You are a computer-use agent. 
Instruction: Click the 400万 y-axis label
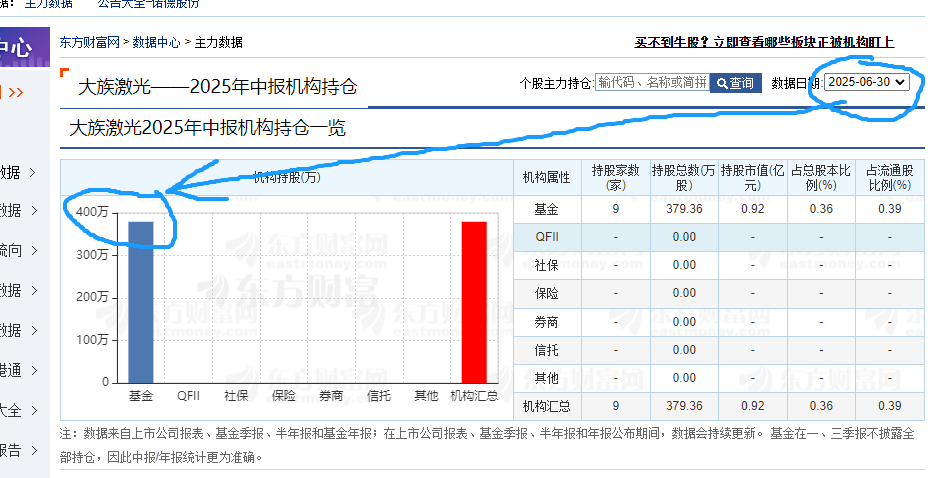coord(92,212)
